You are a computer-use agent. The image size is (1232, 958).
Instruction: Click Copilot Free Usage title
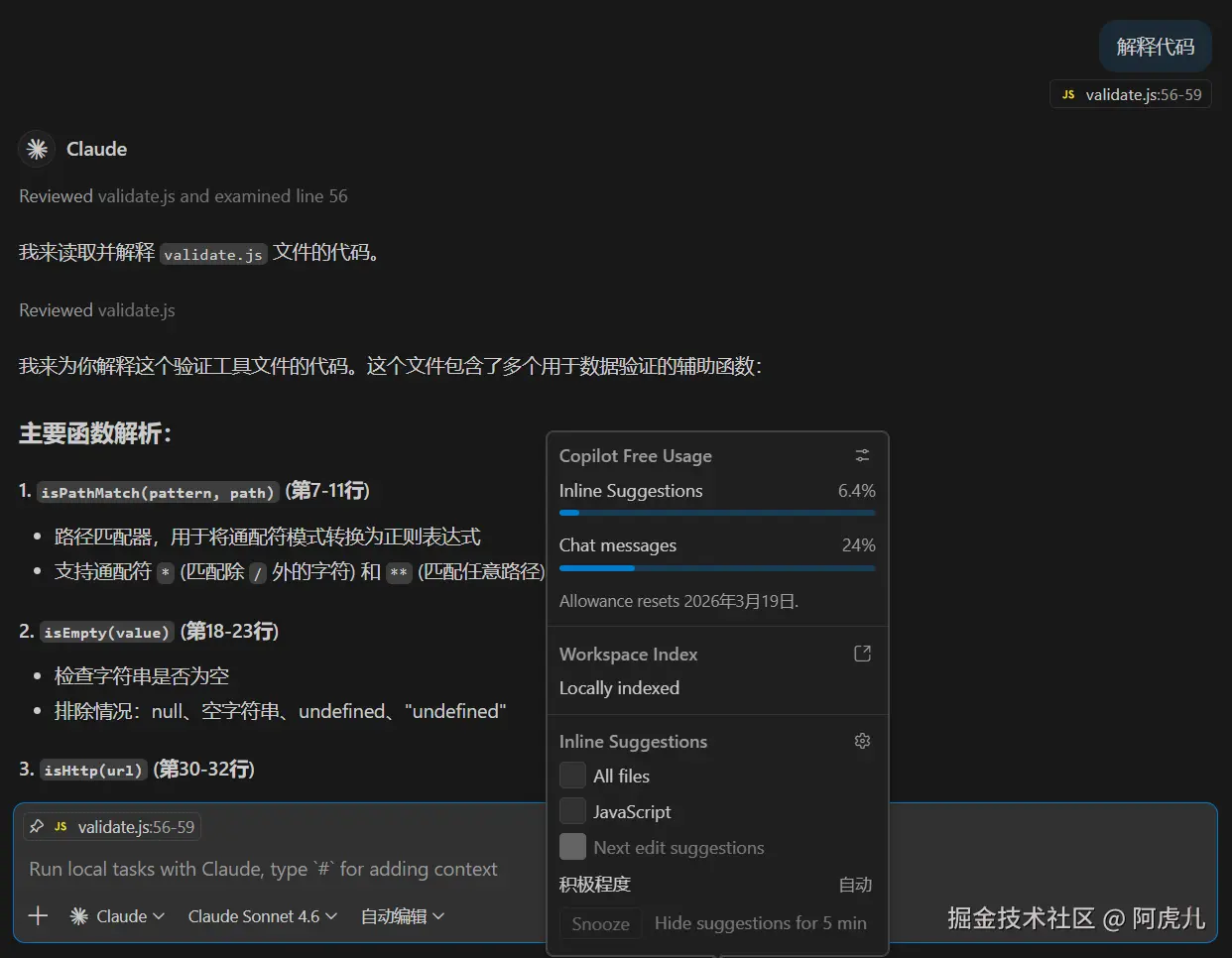coord(635,456)
